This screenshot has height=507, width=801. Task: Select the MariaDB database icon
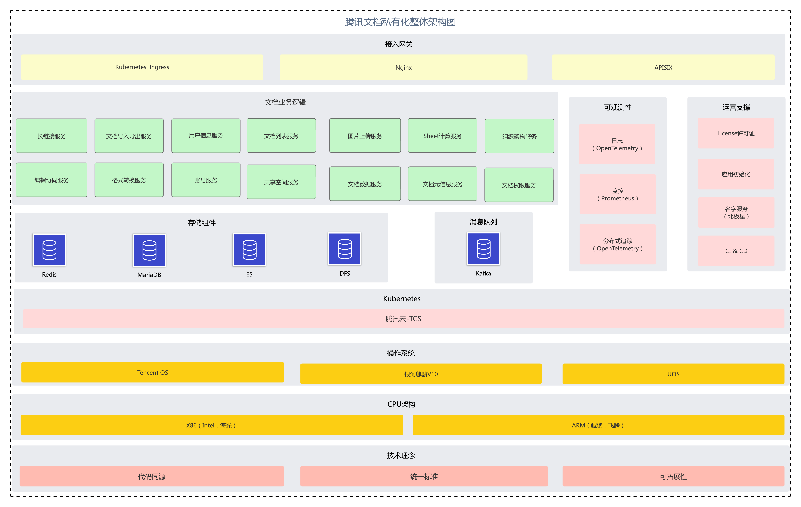point(149,250)
